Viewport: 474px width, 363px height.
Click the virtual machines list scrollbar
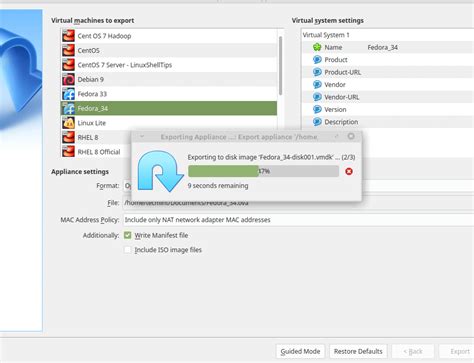pyautogui.click(x=280, y=66)
